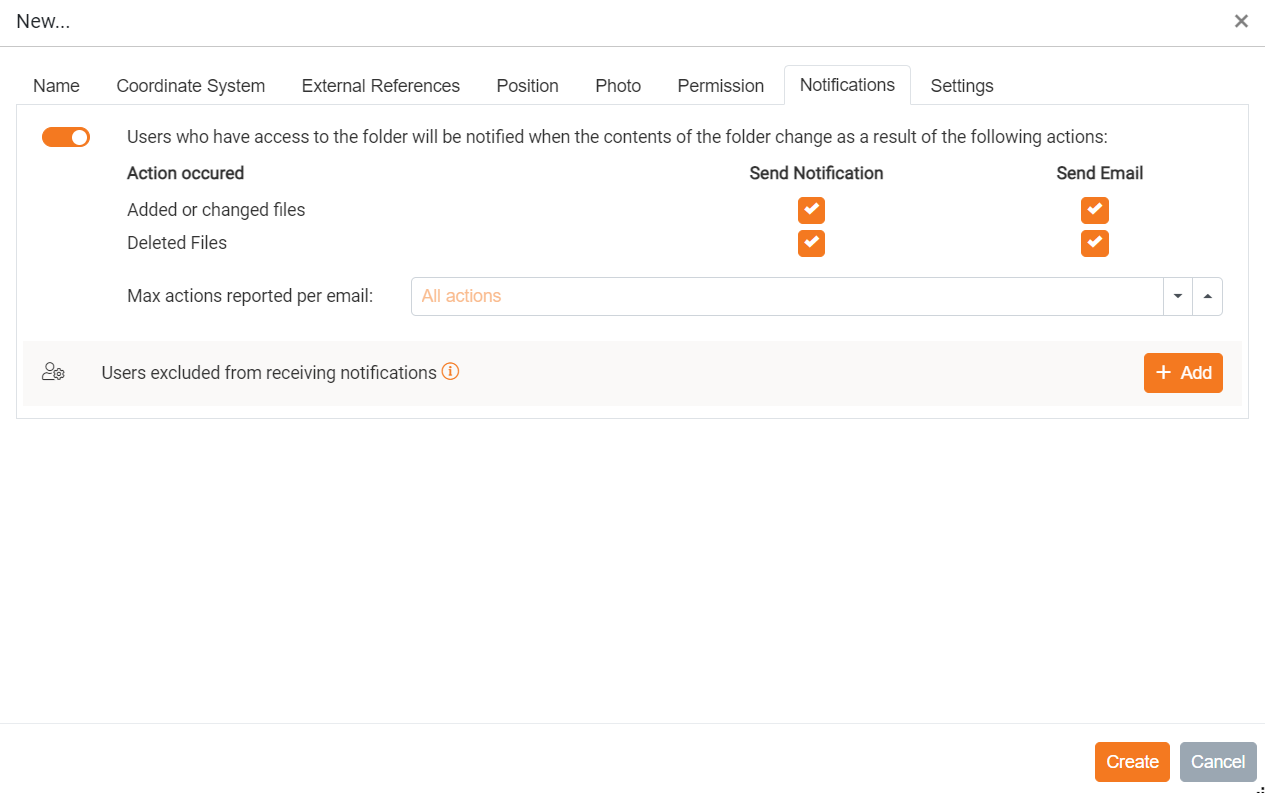
Task: Open the Photo tab
Action: (x=618, y=86)
